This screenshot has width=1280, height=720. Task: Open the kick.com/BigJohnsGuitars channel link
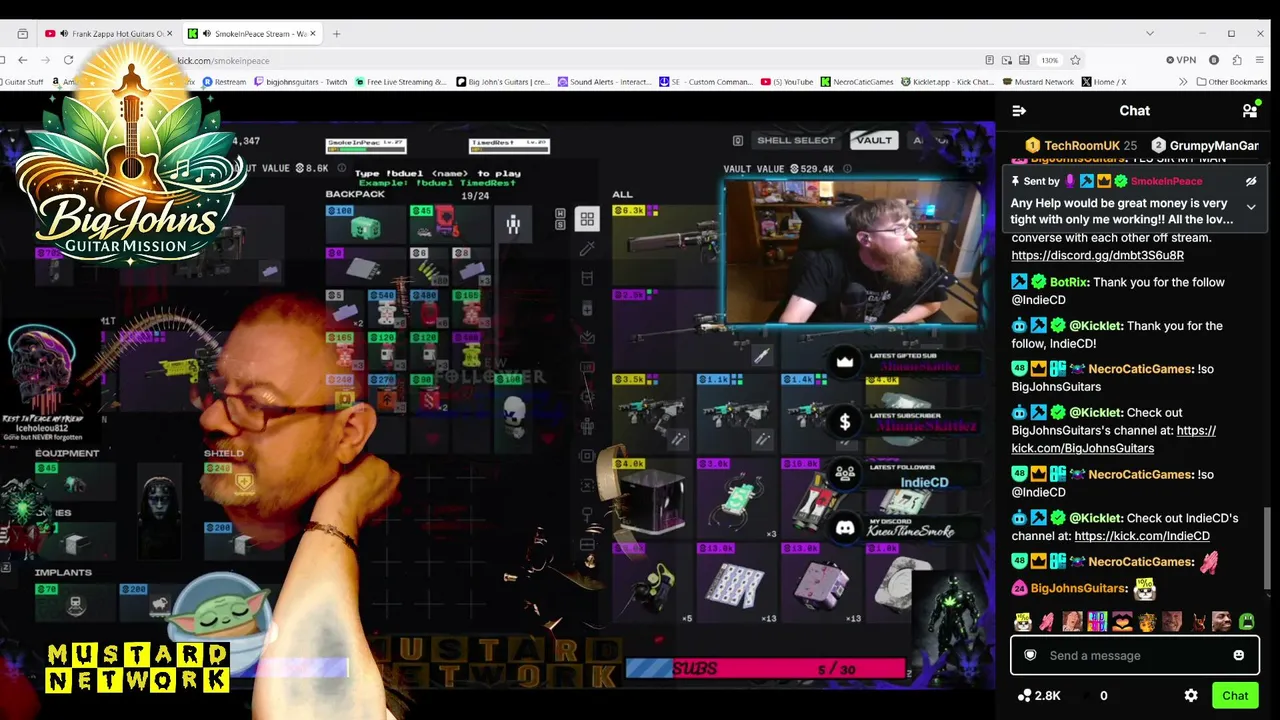pyautogui.click(x=1114, y=440)
